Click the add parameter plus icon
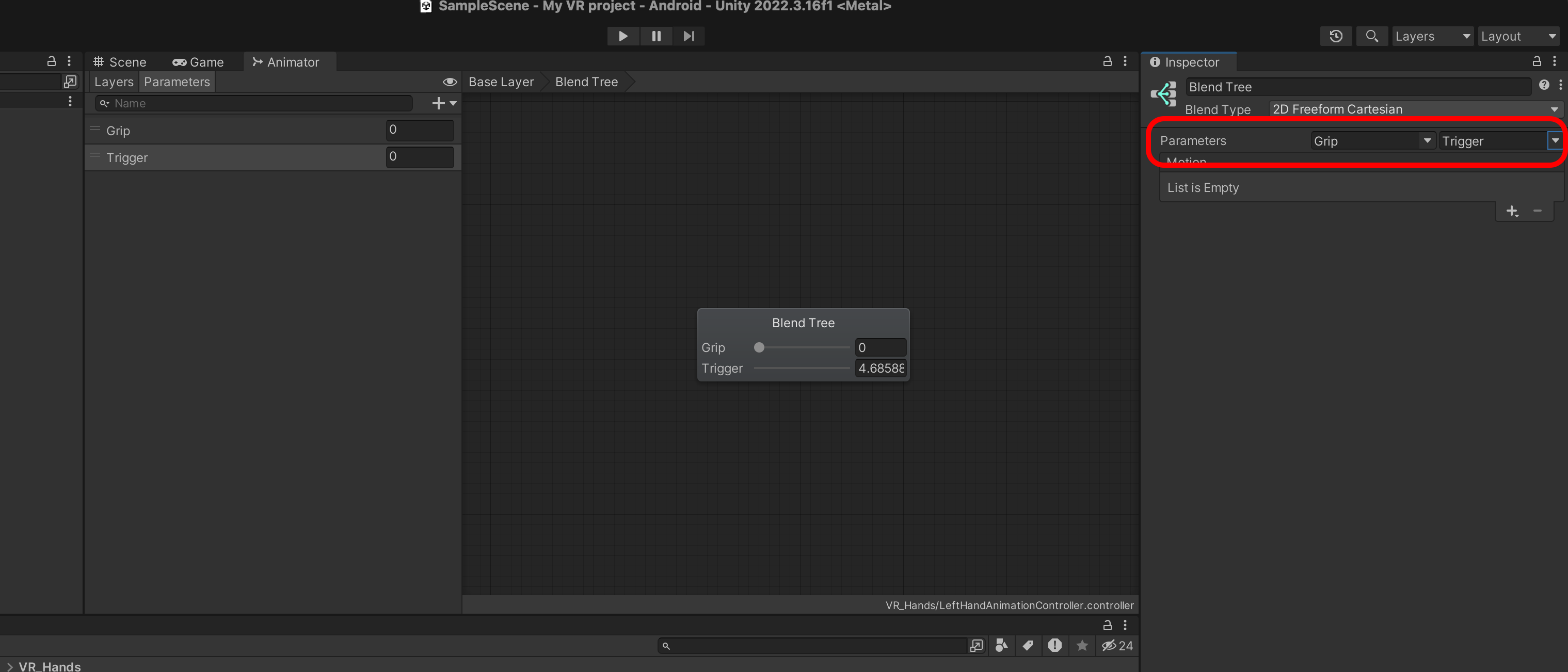 pyautogui.click(x=438, y=103)
